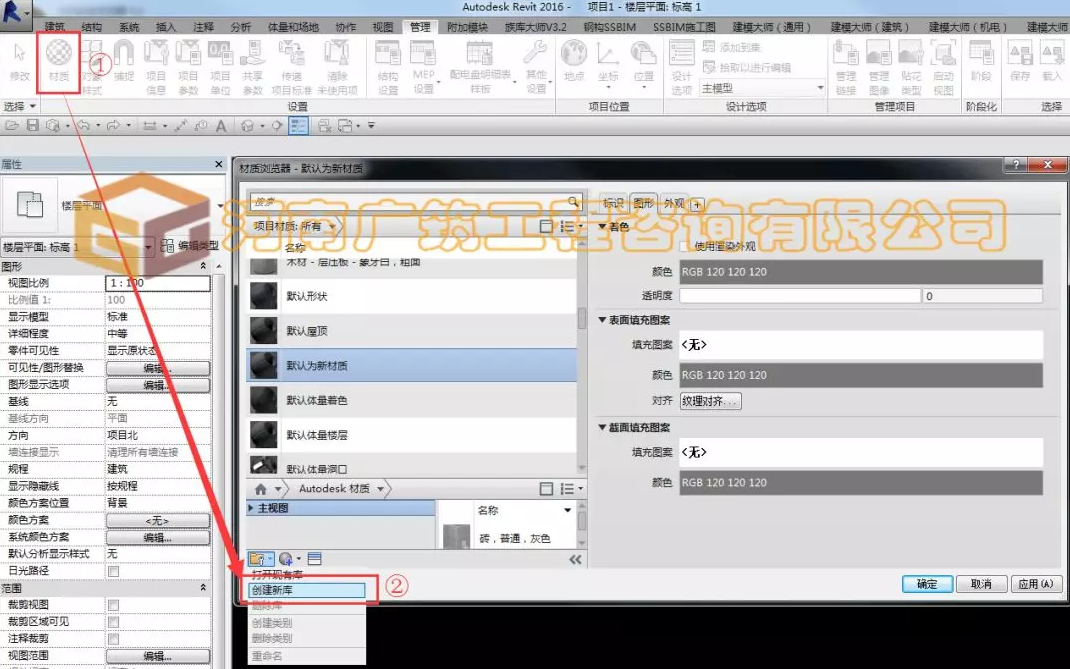The image size is (1070, 669).
Task: Click the 应用(A) button
Action: [x=1036, y=584]
